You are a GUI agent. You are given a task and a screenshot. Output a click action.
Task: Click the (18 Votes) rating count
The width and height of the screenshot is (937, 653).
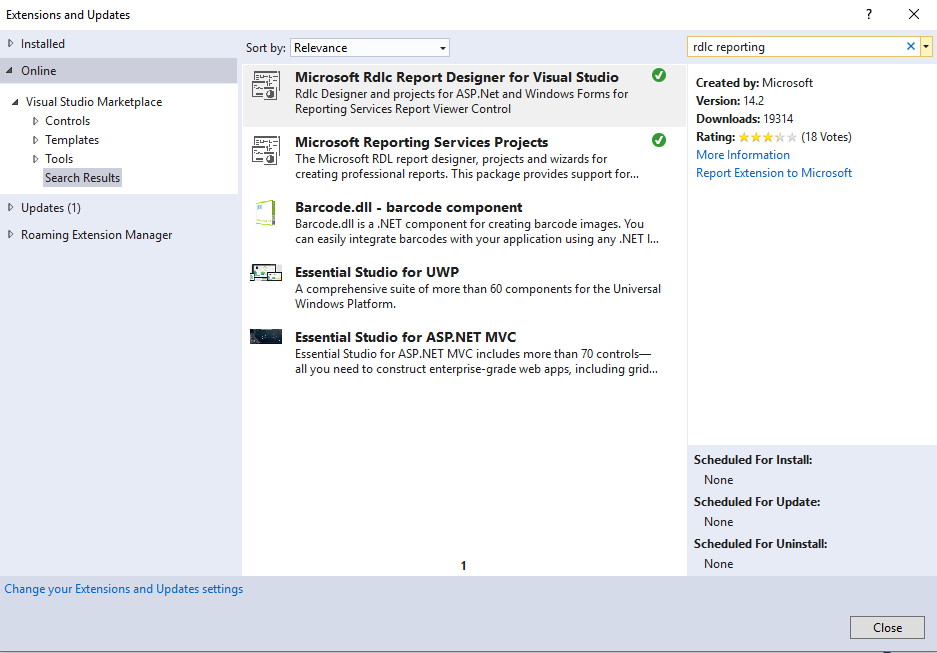tap(826, 137)
